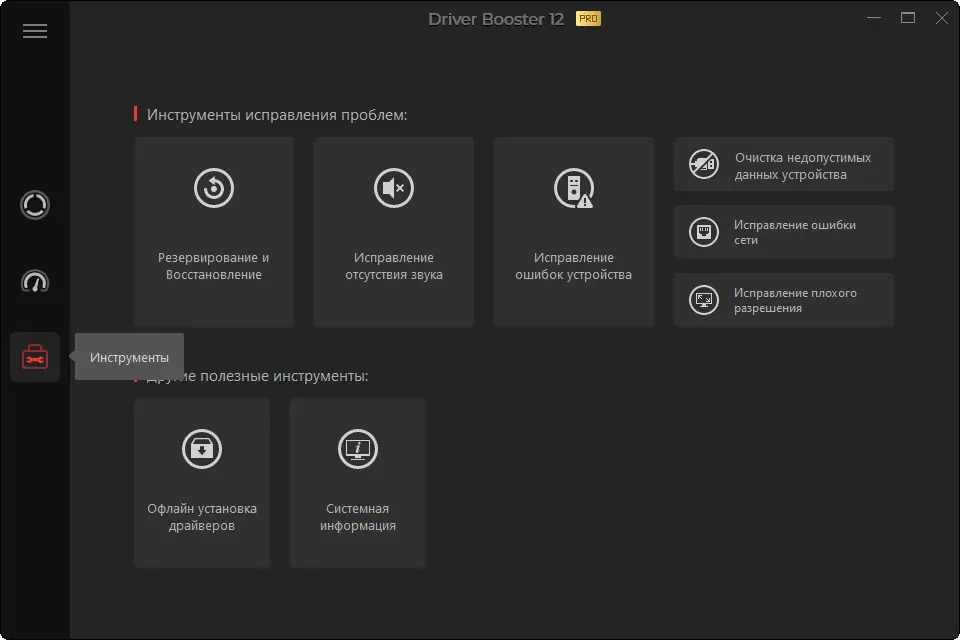Click the bad resolution fix icon
This screenshot has height=640, width=960.
704,300
